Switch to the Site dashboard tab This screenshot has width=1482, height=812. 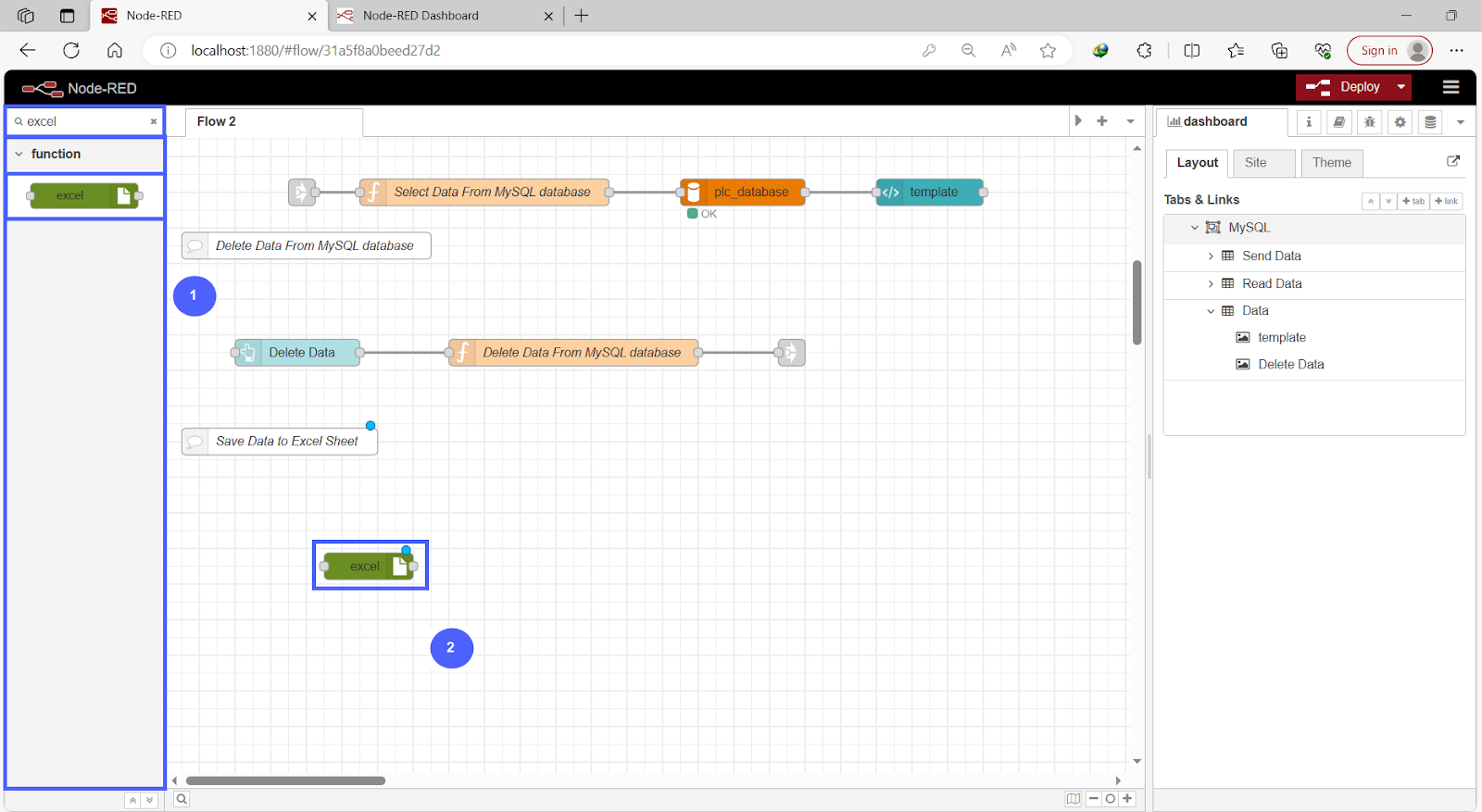pyautogui.click(x=1264, y=163)
